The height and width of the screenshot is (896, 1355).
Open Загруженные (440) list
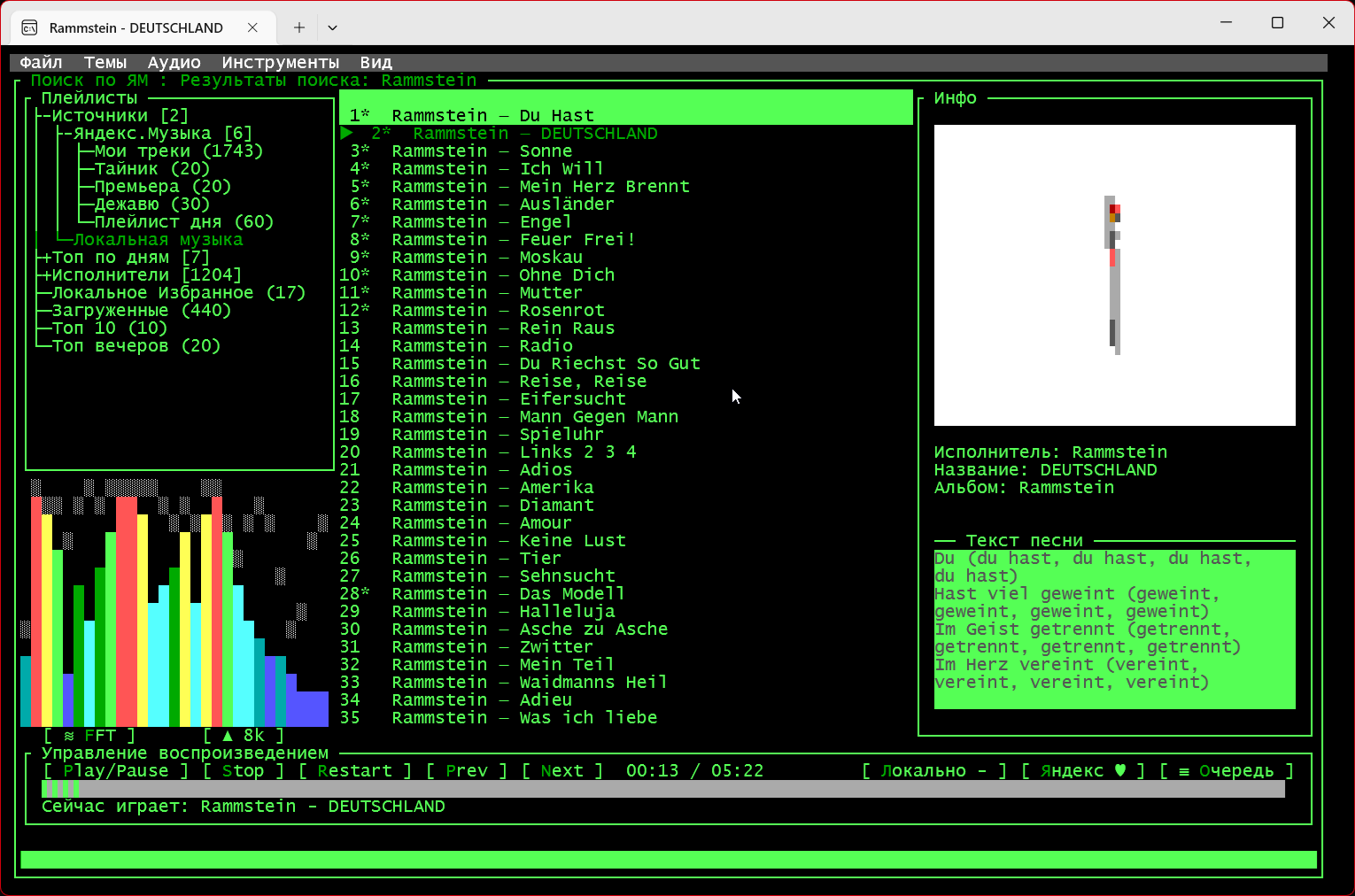[x=142, y=311]
